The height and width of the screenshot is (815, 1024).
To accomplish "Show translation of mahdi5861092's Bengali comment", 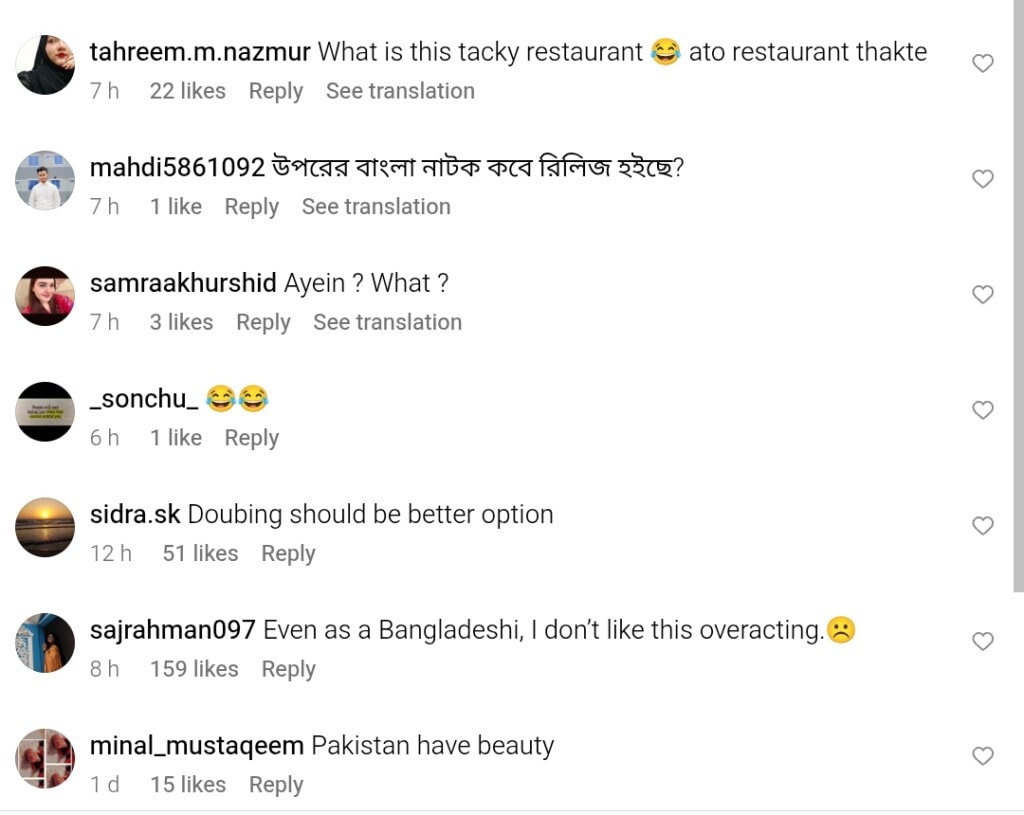I will tap(376, 207).
